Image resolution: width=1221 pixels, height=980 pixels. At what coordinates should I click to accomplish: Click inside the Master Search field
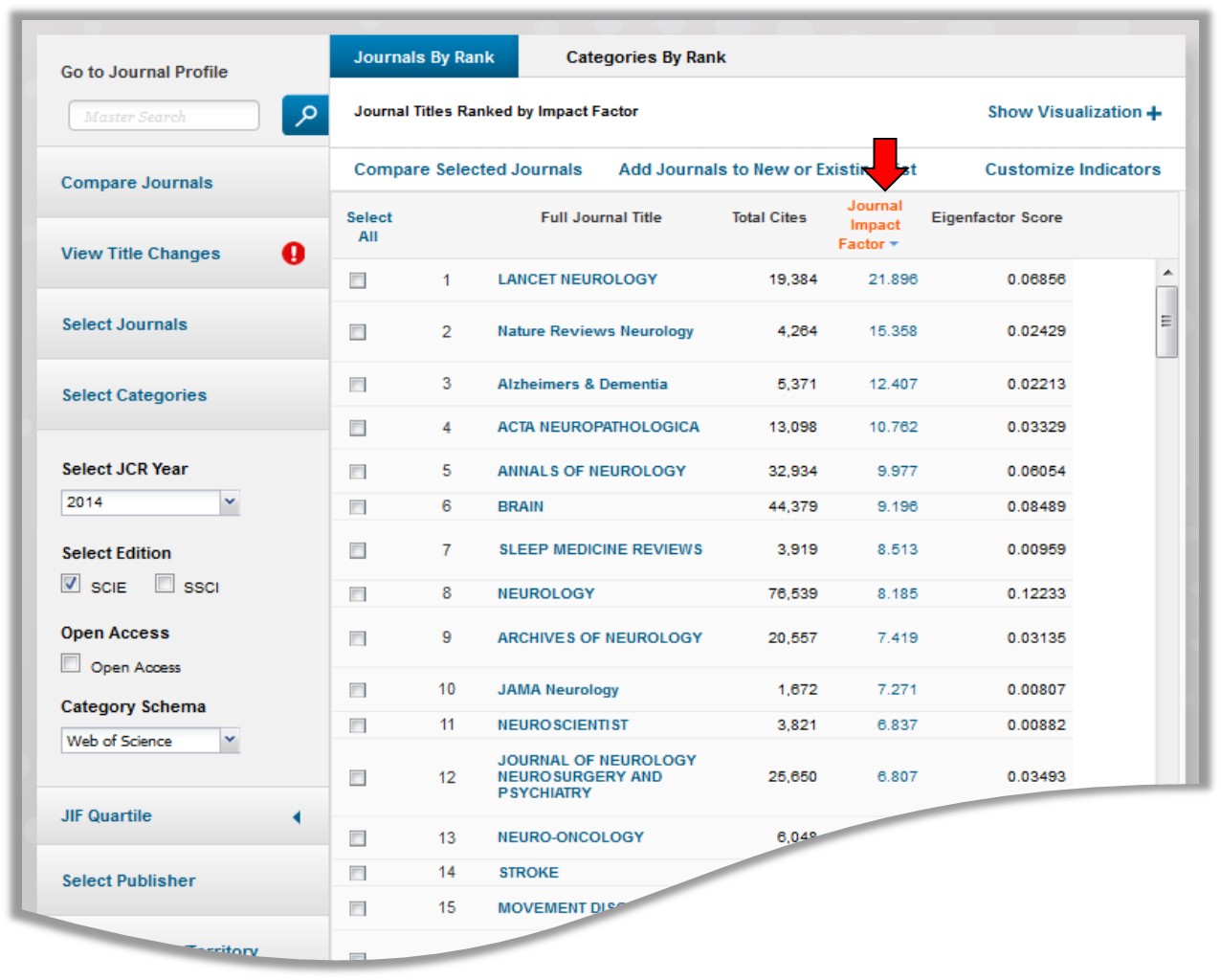coord(163,116)
